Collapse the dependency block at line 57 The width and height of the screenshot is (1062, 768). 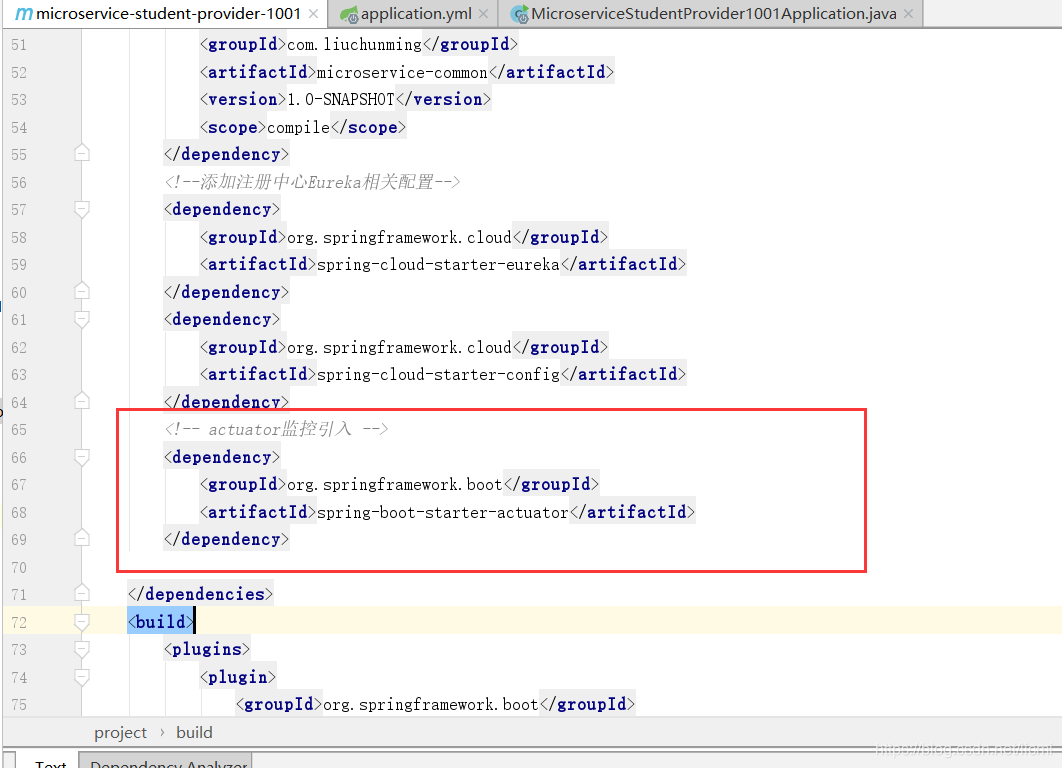pyautogui.click(x=81, y=209)
